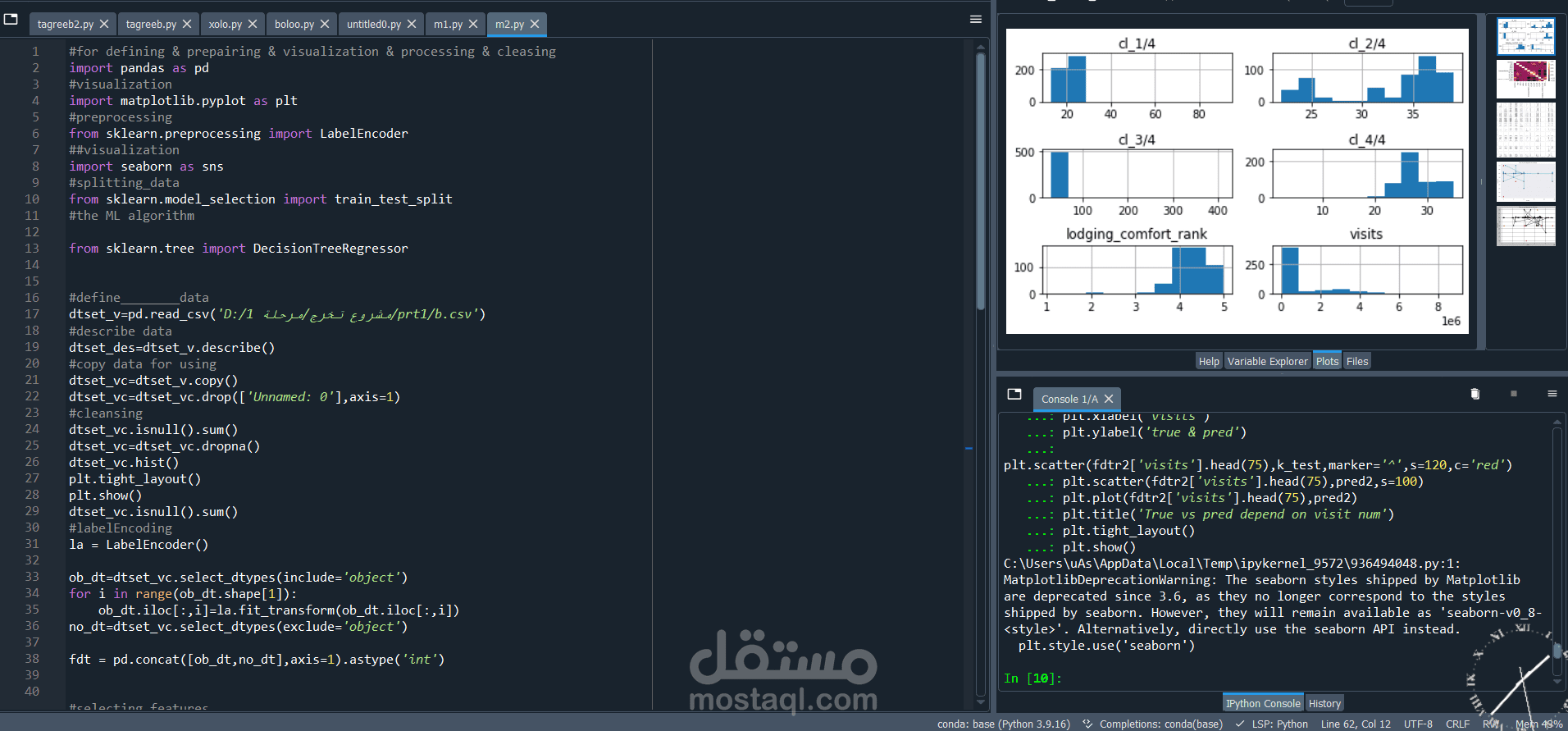Select the Plots pane tab
The height and width of the screenshot is (731, 1568).
point(1327,361)
